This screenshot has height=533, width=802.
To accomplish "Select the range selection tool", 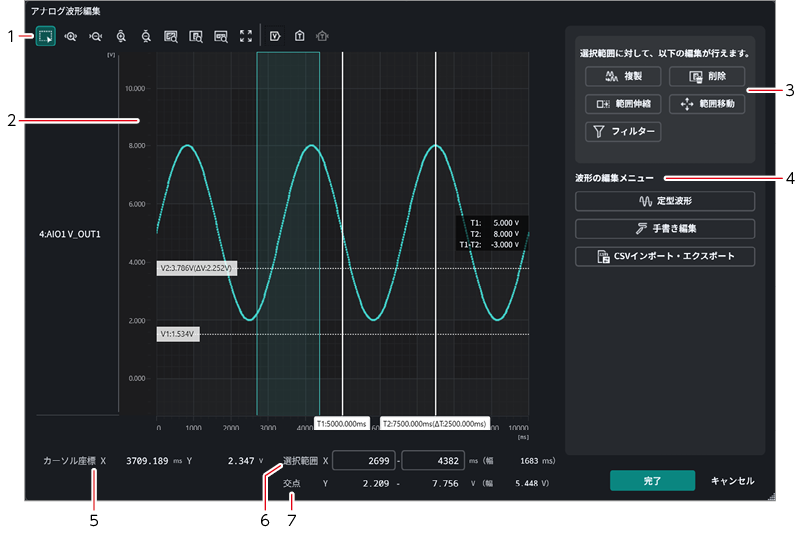I will tap(46, 36).
